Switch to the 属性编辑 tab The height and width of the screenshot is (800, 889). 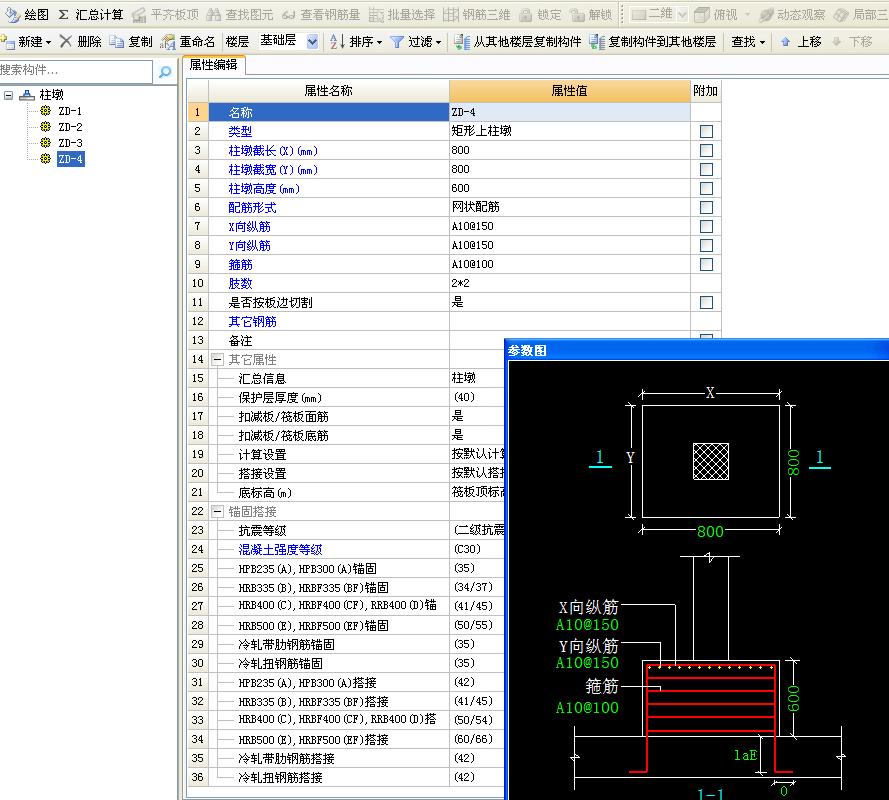[x=214, y=65]
